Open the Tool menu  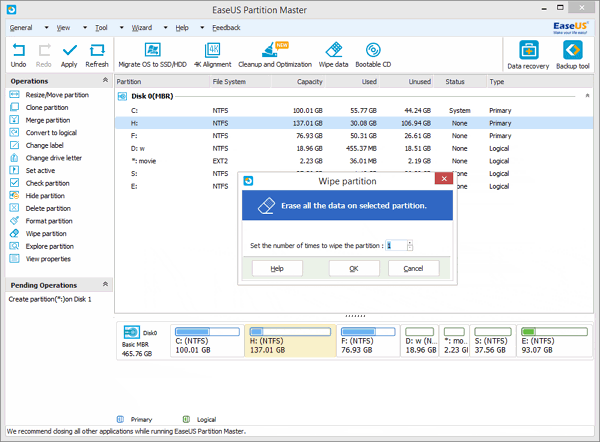pos(101,28)
